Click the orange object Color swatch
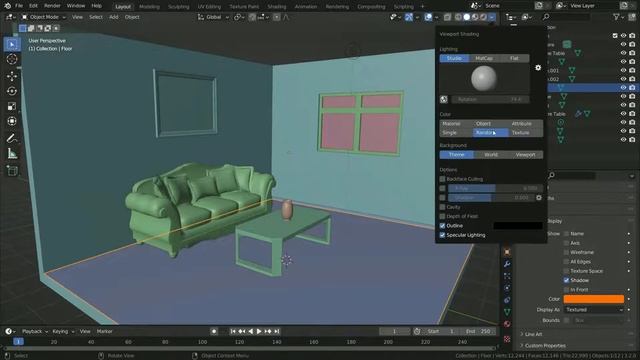The image size is (640, 360). (x=594, y=299)
